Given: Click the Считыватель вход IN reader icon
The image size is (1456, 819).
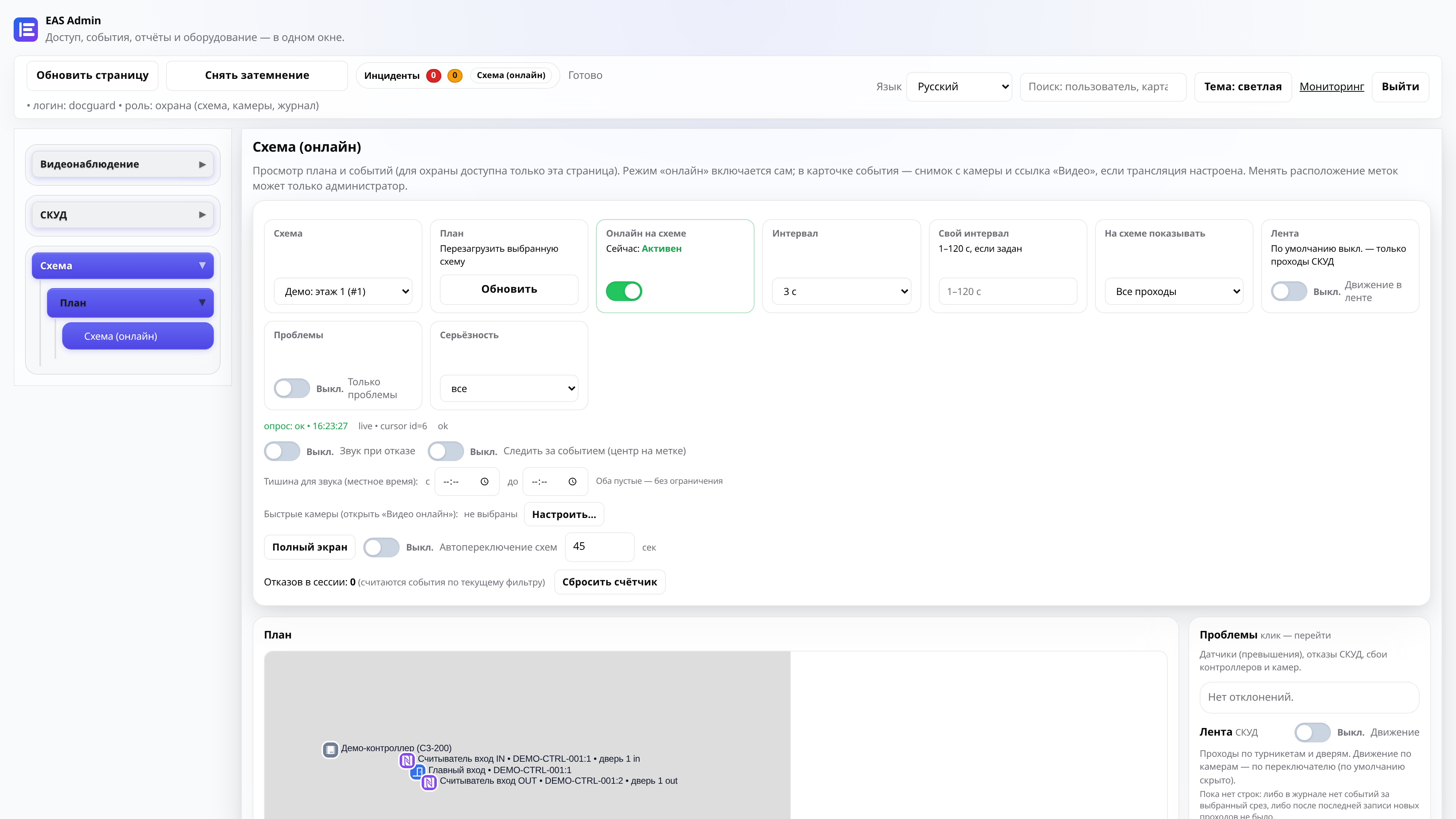Looking at the screenshot, I should click(x=407, y=760).
